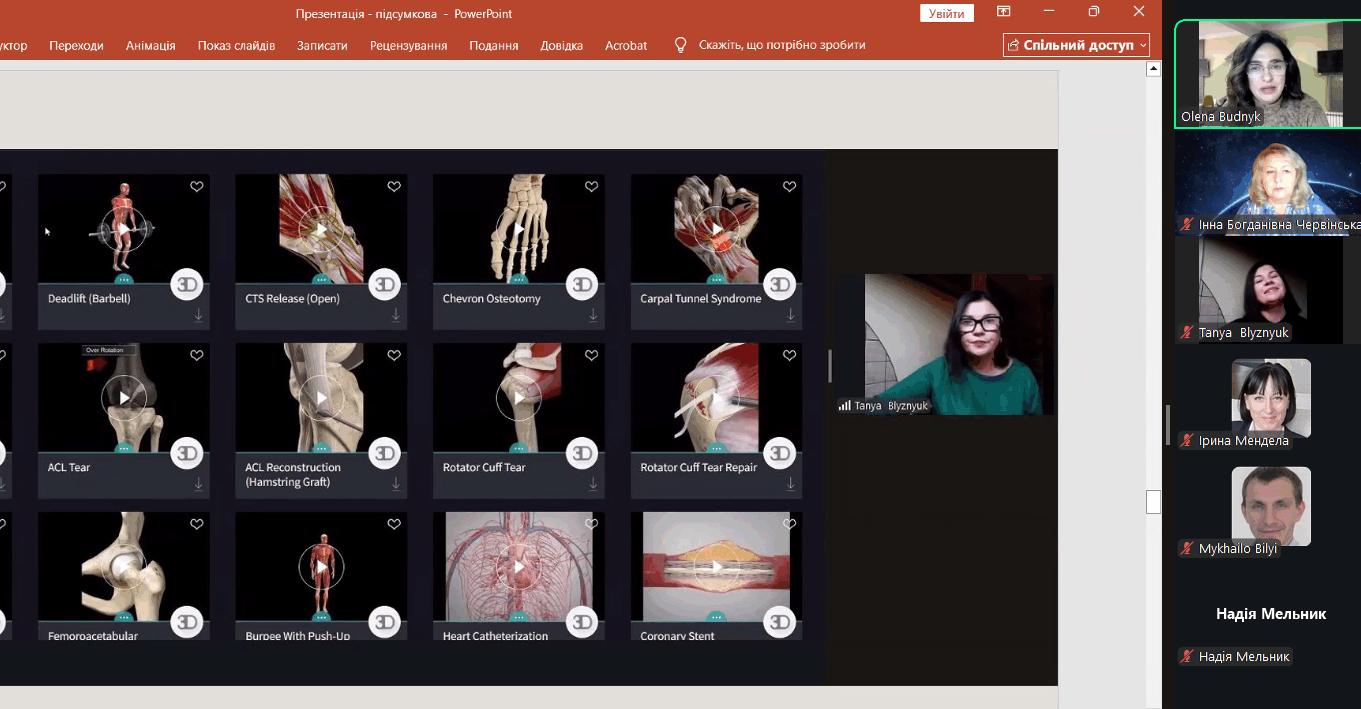Click download arrow on Carpal Tunnel Syndrome card

point(790,314)
